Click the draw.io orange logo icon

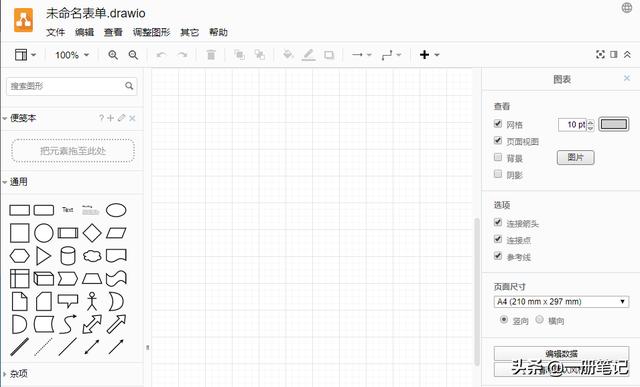(x=23, y=19)
